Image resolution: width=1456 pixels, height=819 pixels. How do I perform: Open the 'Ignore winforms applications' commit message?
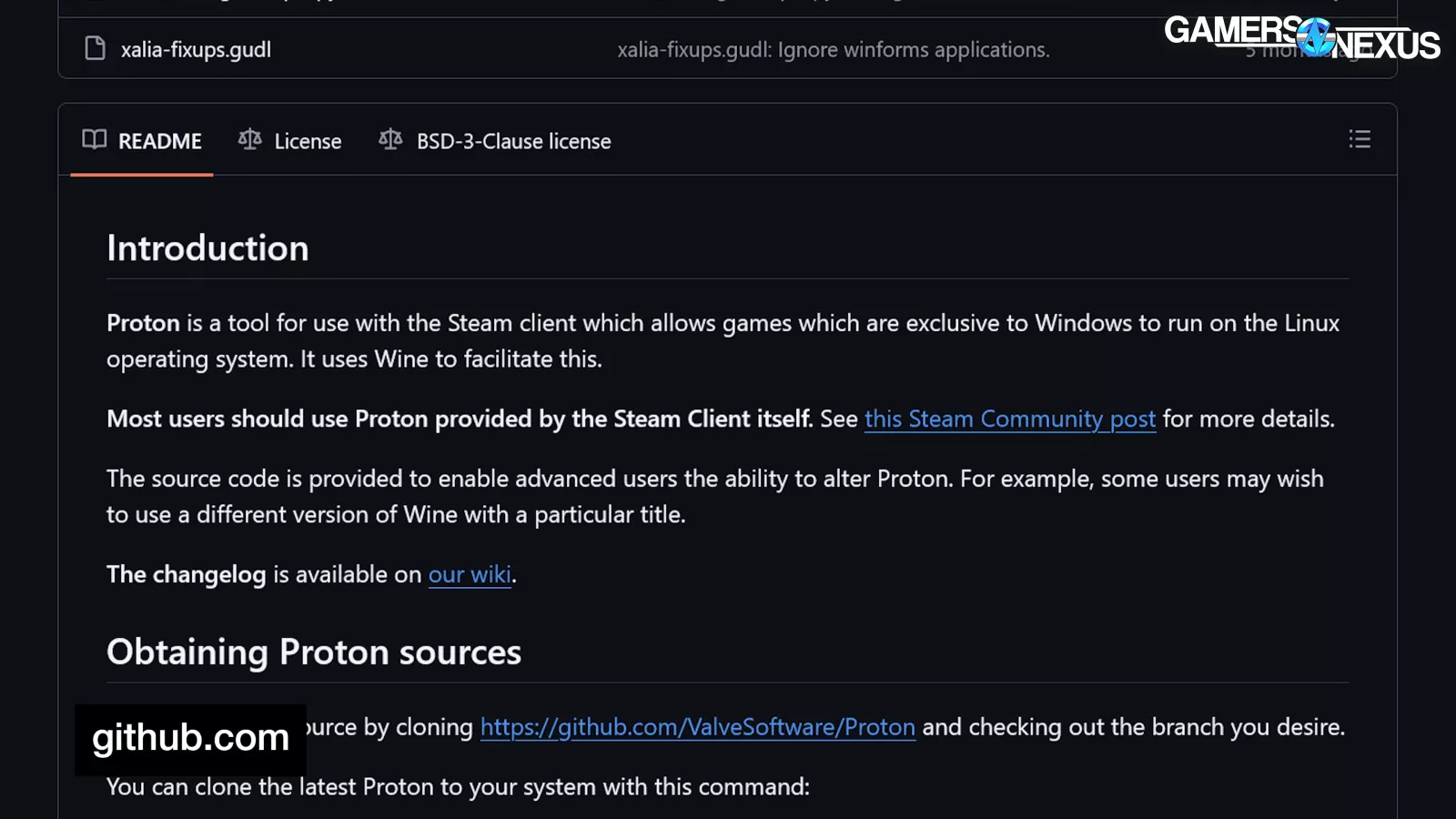pyautogui.click(x=833, y=49)
